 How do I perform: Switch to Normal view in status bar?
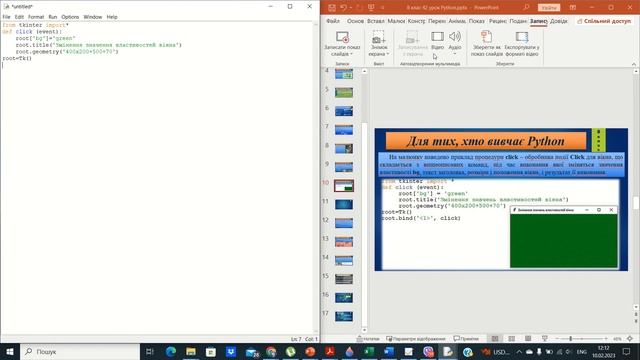(x=495, y=339)
